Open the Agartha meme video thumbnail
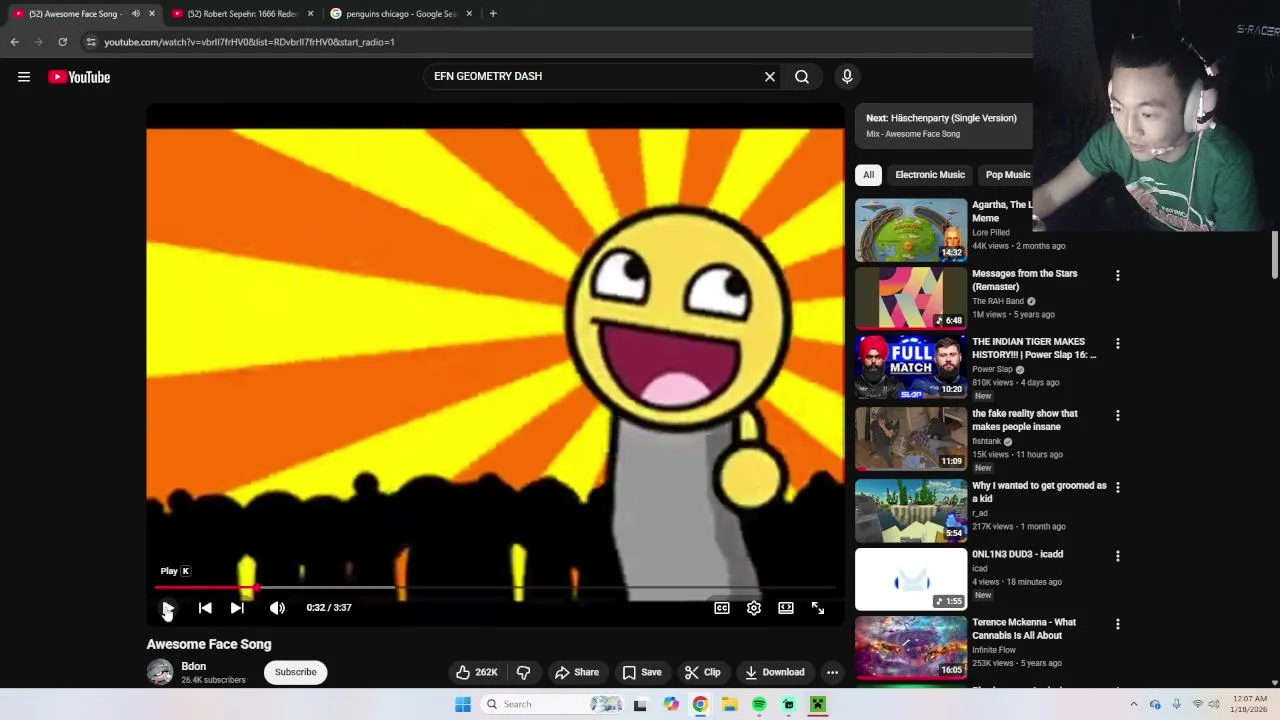This screenshot has width=1280, height=720. 911,230
